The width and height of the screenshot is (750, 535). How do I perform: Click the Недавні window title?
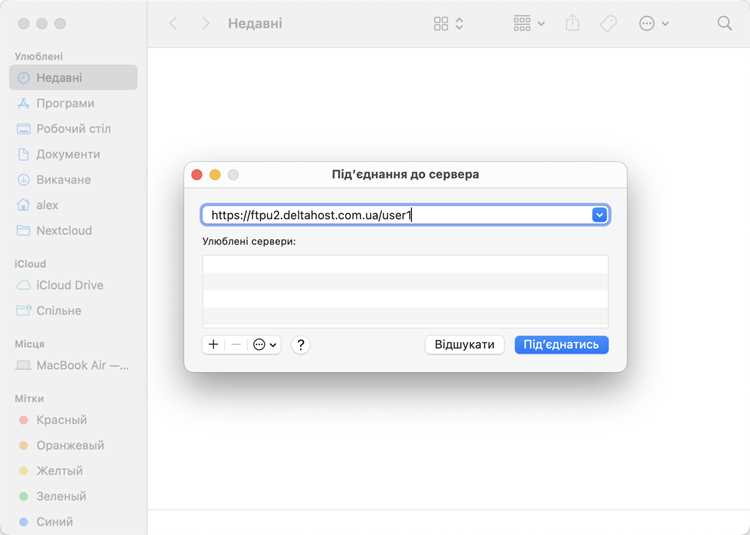pyautogui.click(x=255, y=23)
